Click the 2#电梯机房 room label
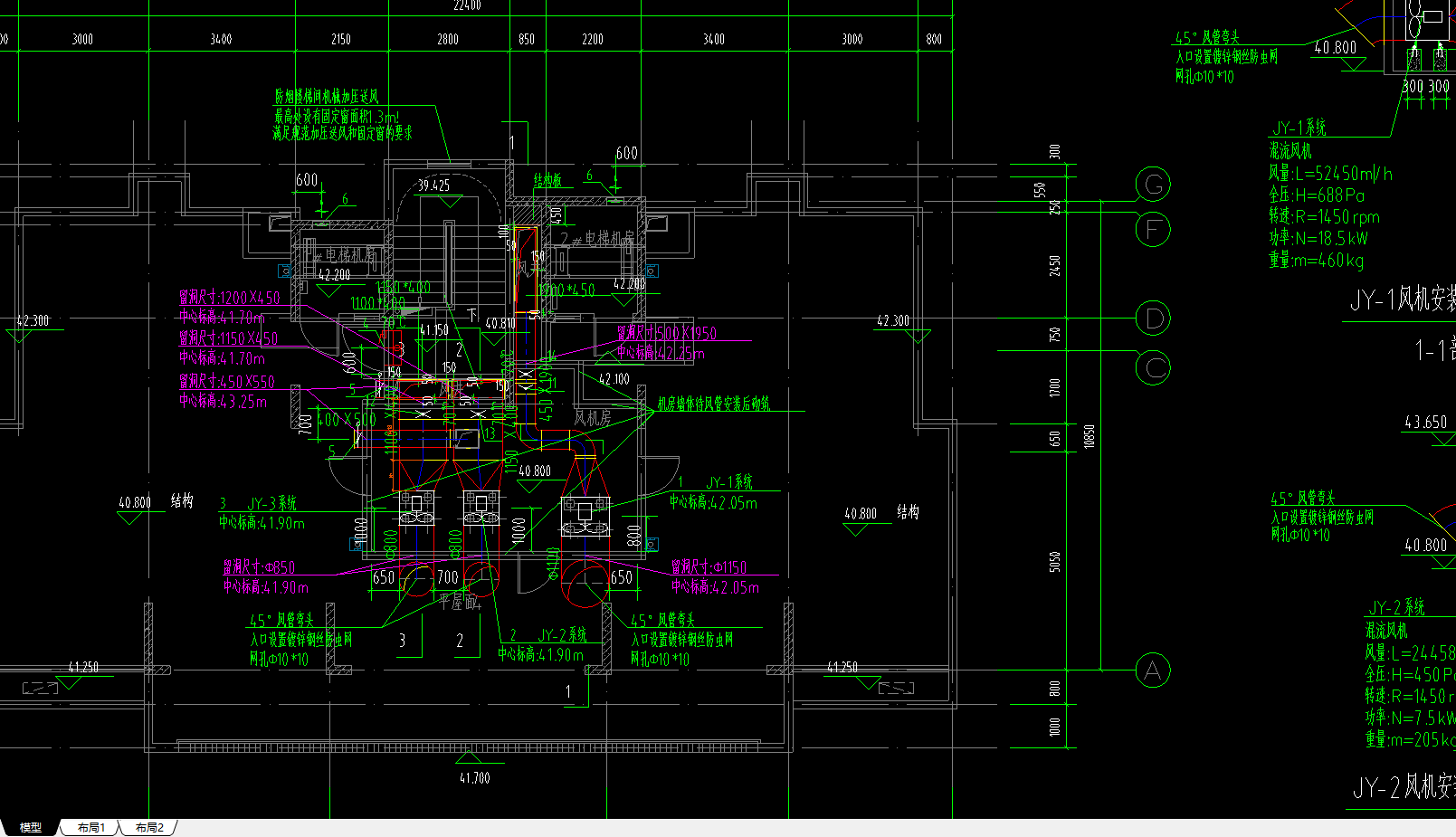1456x837 pixels. click(597, 238)
